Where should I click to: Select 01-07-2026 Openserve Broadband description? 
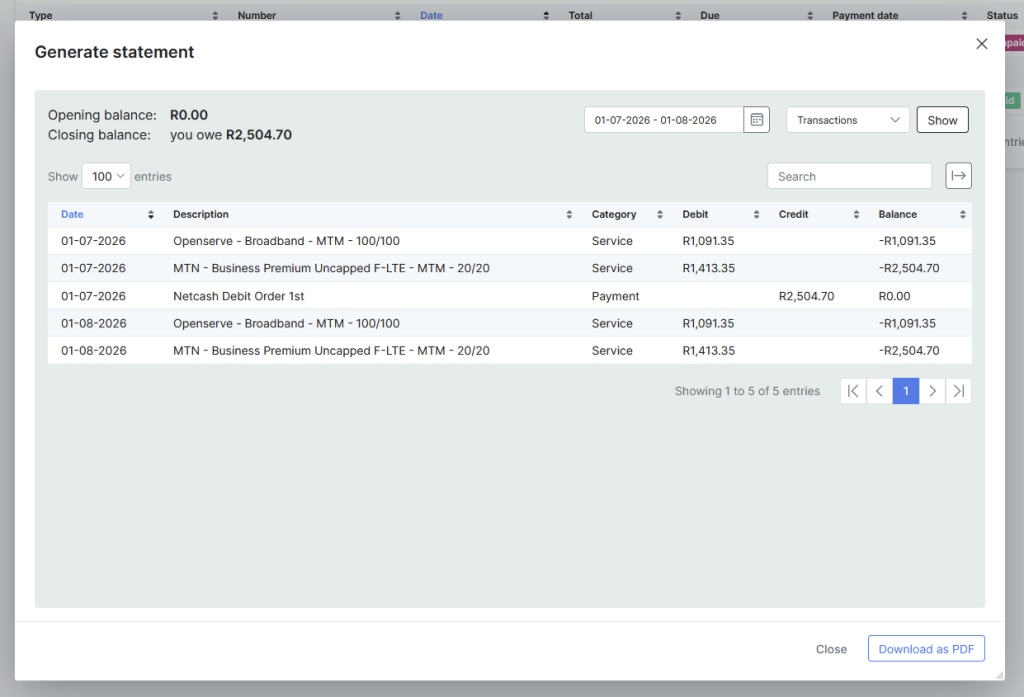tap(286, 241)
